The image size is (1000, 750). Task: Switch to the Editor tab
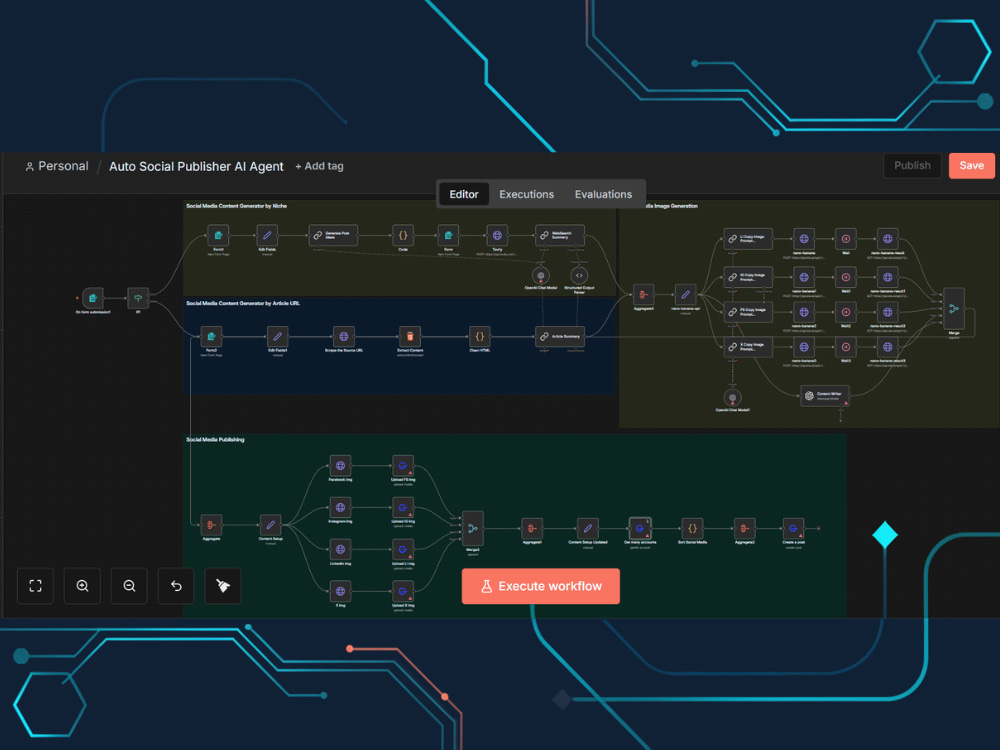coord(464,194)
